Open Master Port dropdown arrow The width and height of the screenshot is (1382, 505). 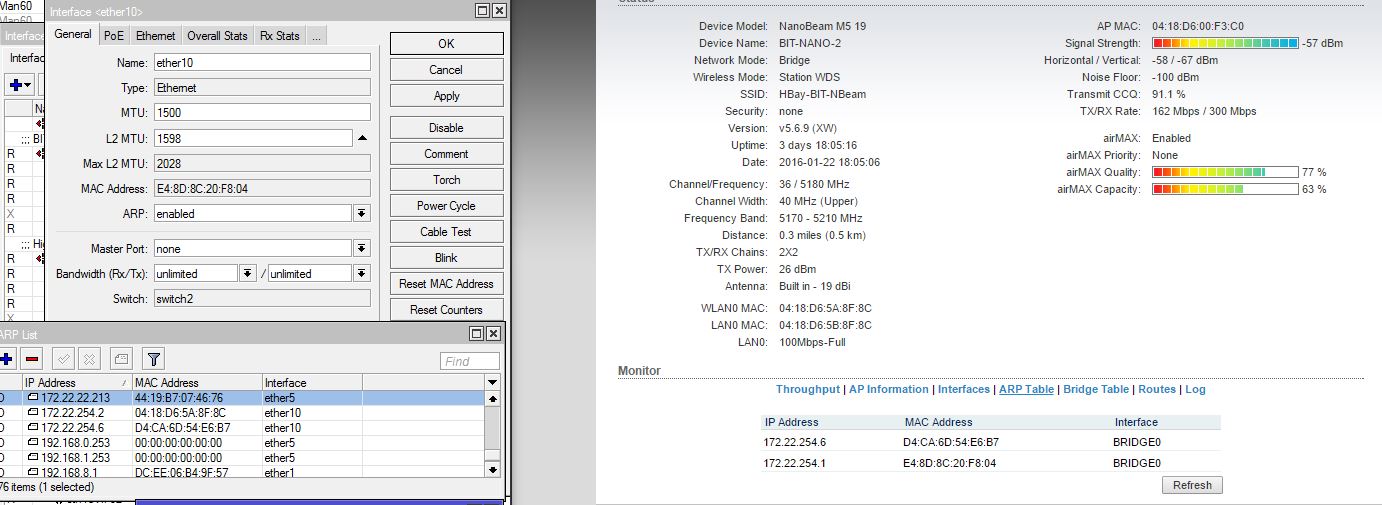point(362,249)
